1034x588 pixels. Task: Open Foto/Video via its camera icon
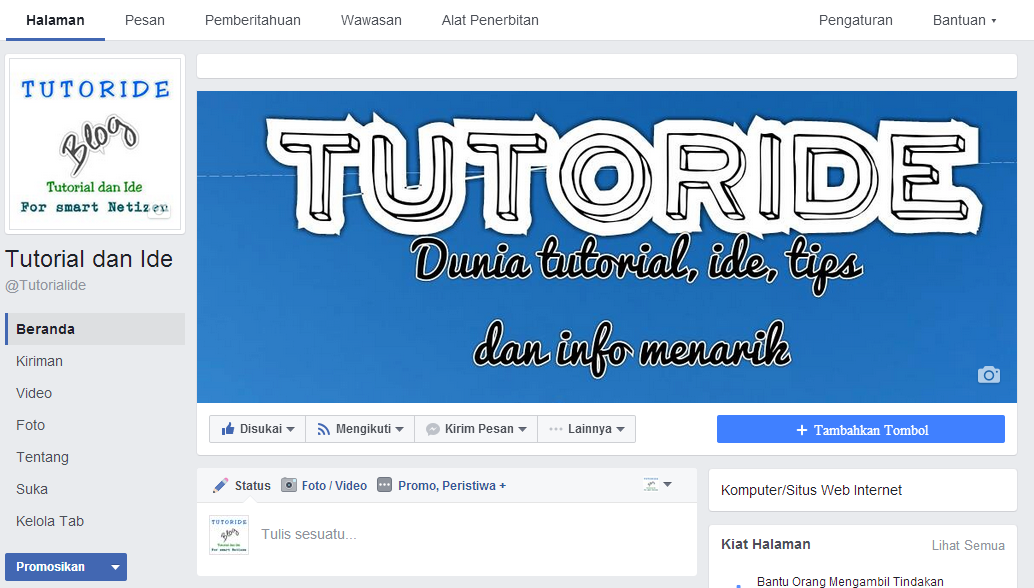point(290,485)
